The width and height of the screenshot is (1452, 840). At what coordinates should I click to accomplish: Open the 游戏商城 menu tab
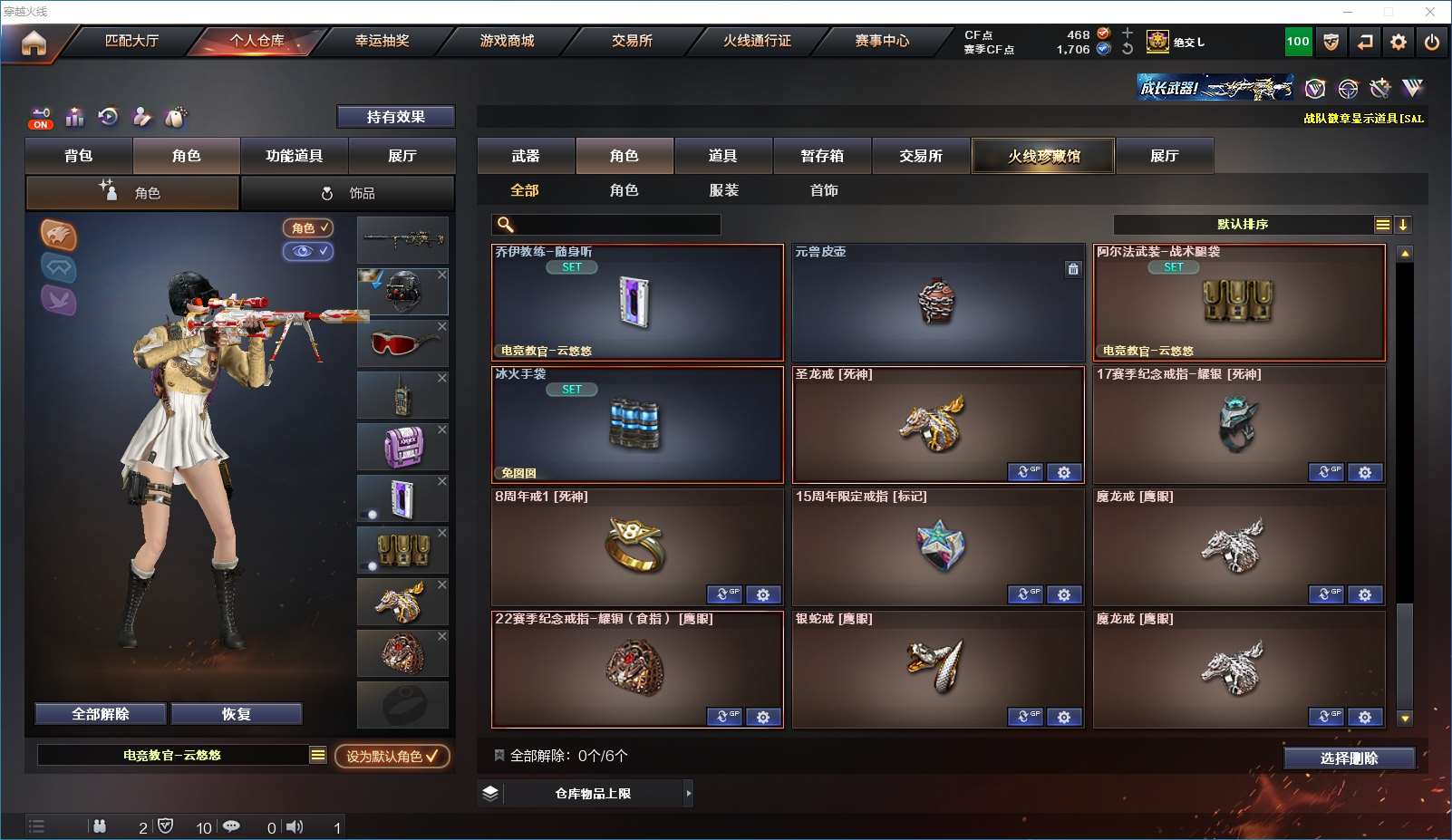coord(507,41)
